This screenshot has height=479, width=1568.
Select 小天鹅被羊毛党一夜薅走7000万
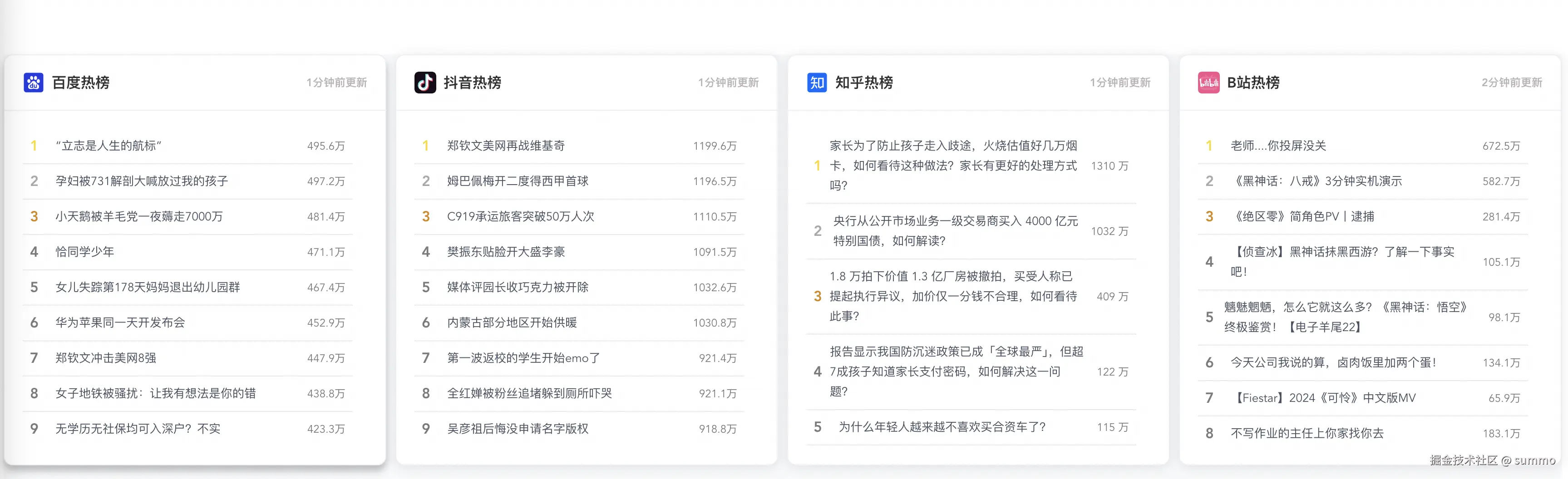point(139,216)
